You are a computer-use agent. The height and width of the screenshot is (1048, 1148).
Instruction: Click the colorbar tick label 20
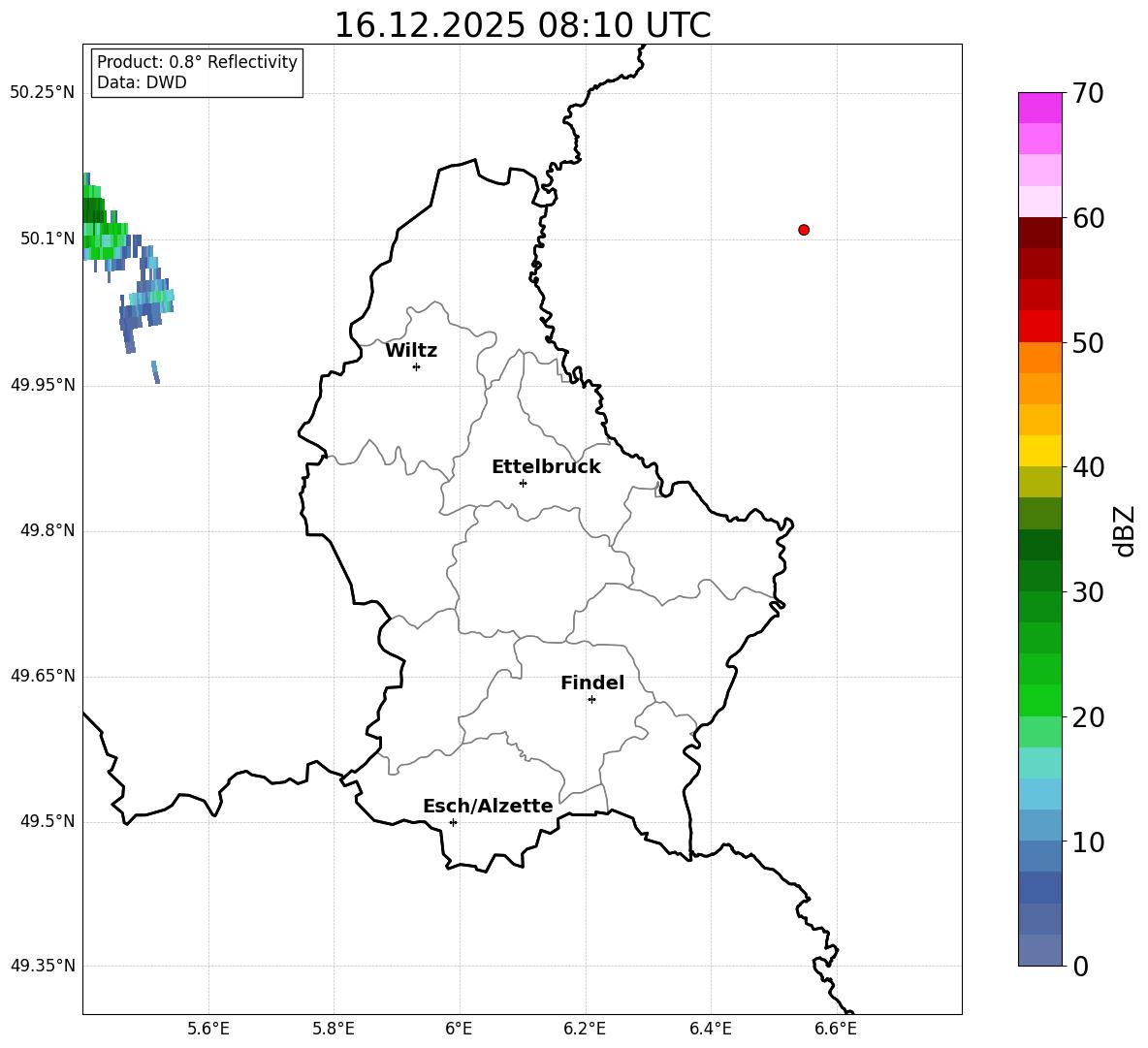pyautogui.click(x=1088, y=716)
